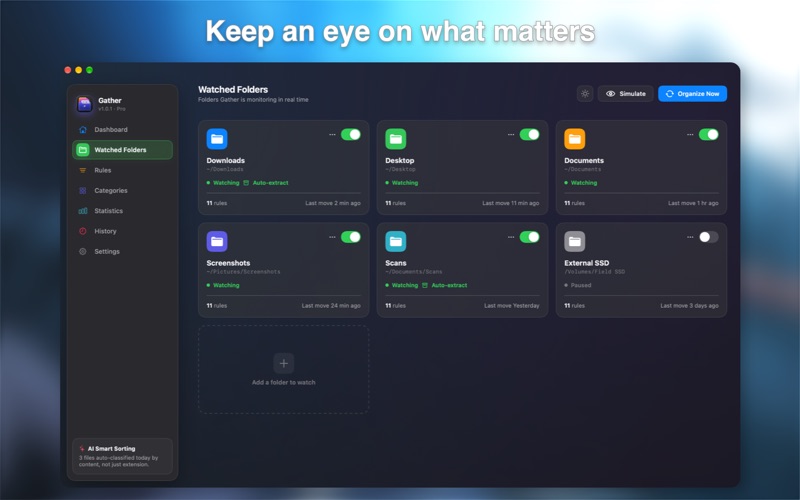The width and height of the screenshot is (800, 500).
Task: Select Watched Folders sidebar item
Action: 122,150
